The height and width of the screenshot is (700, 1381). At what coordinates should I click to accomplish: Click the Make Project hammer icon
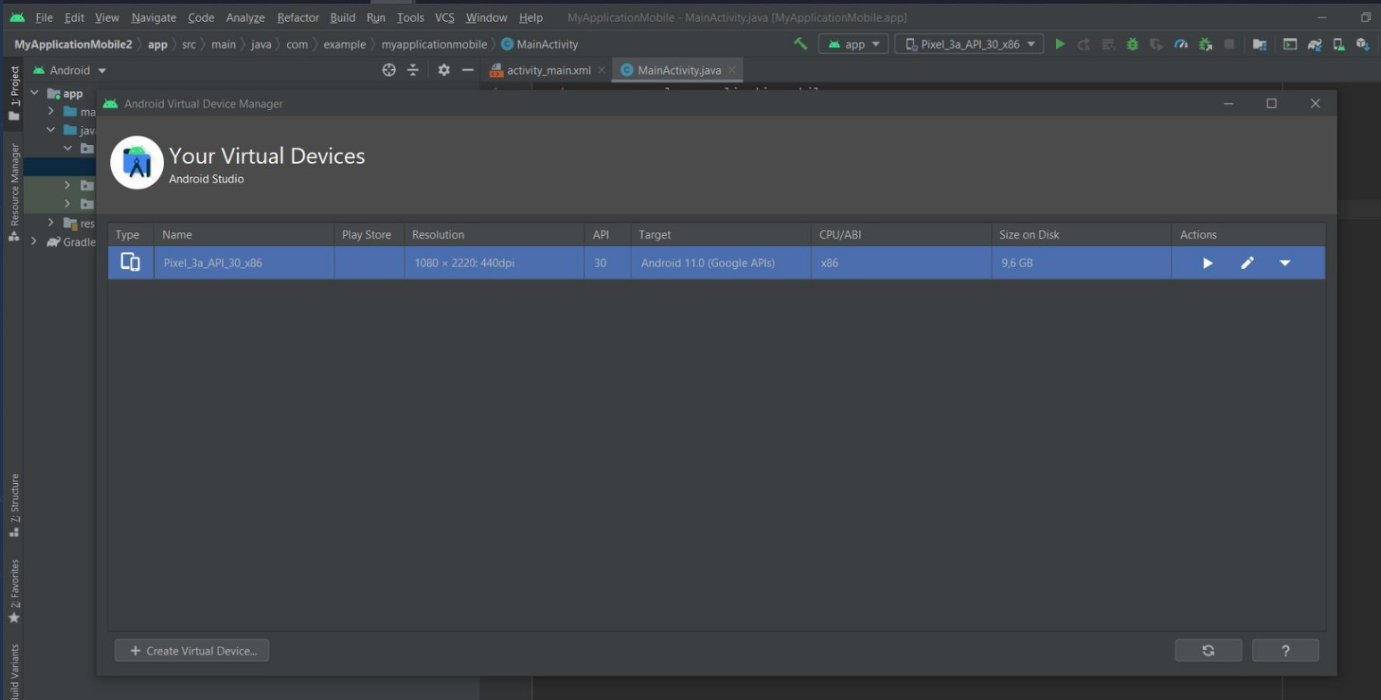click(x=800, y=44)
